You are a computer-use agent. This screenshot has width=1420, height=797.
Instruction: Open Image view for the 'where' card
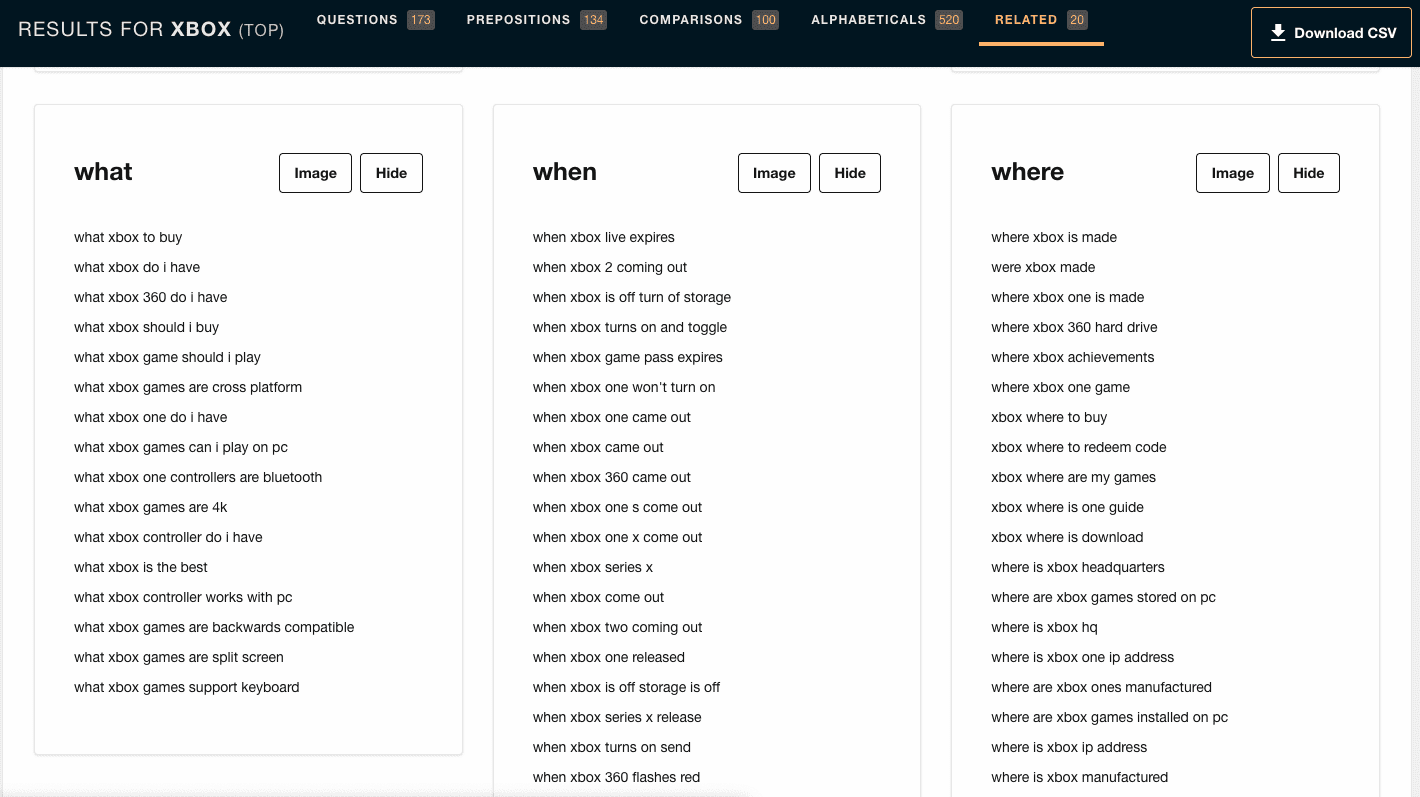tap(1232, 173)
